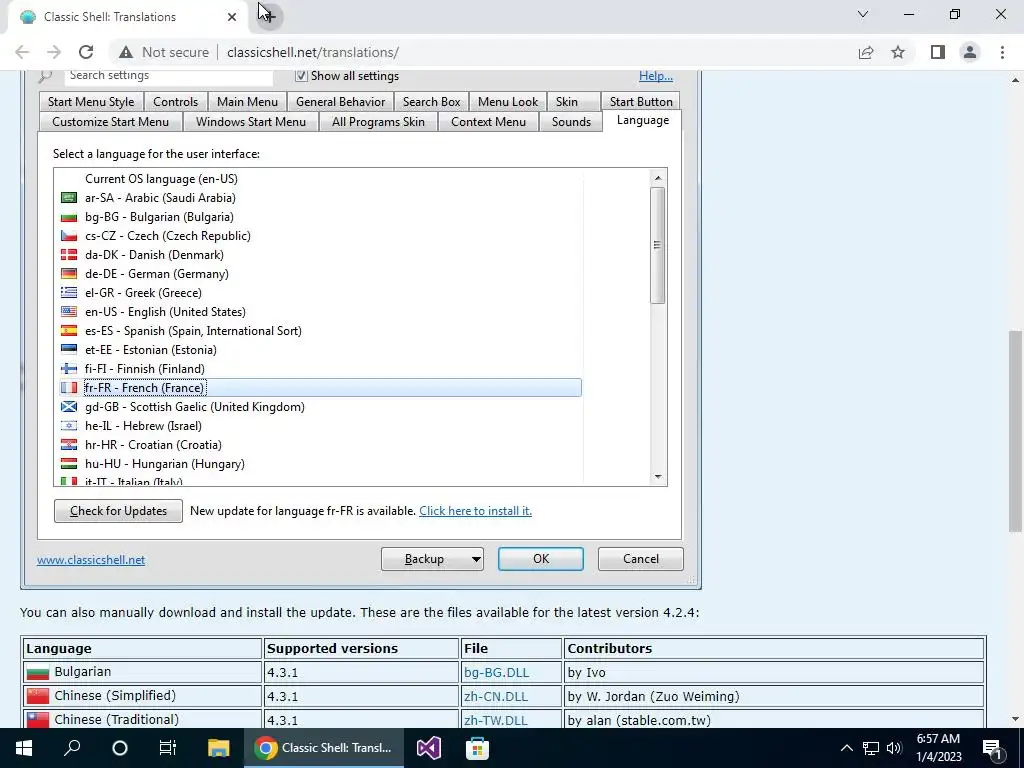The width and height of the screenshot is (1024, 768).
Task: Click the Search settings input field
Action: [x=168, y=76]
